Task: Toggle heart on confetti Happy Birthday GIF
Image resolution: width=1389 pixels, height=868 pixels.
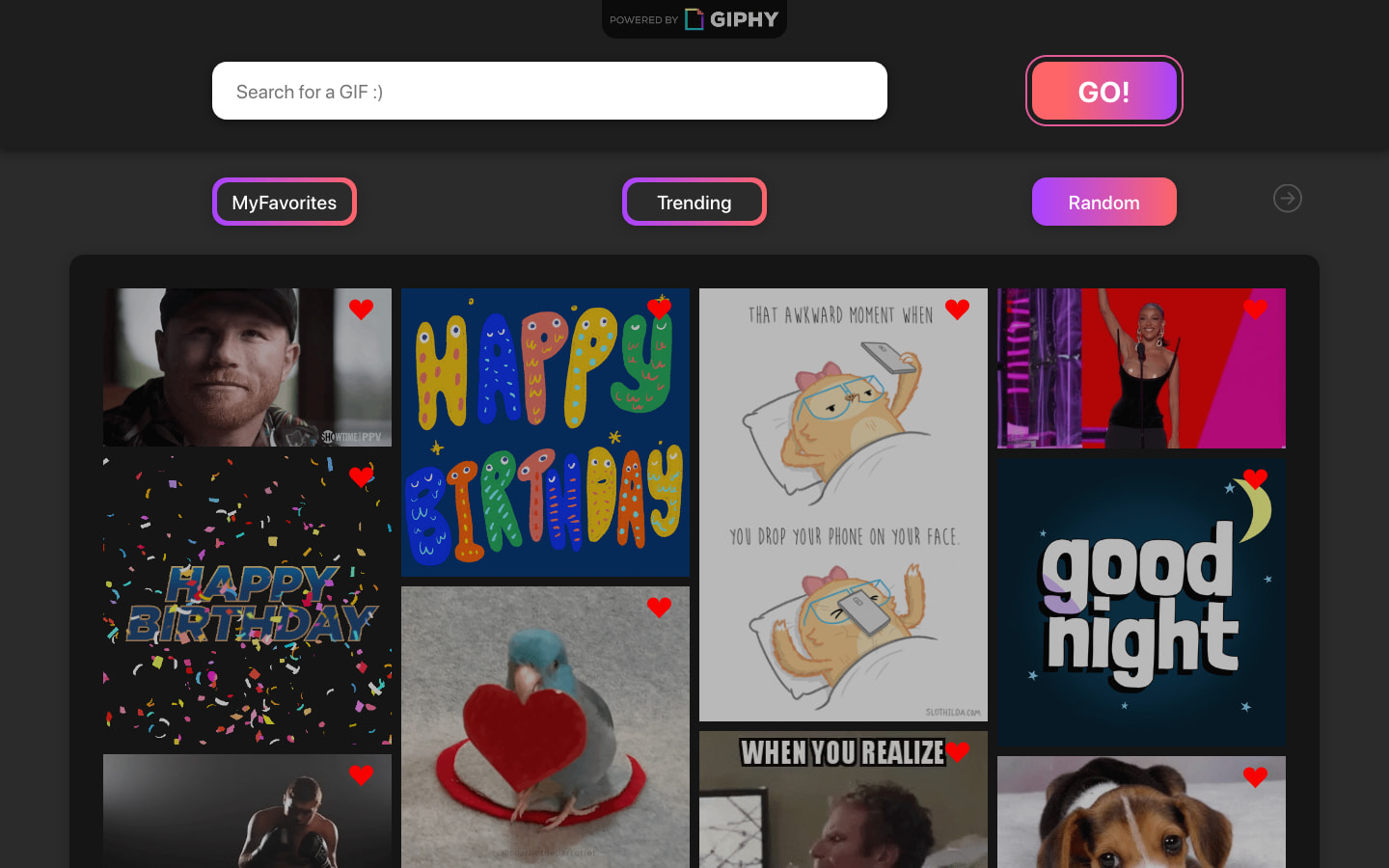Action: point(361,477)
